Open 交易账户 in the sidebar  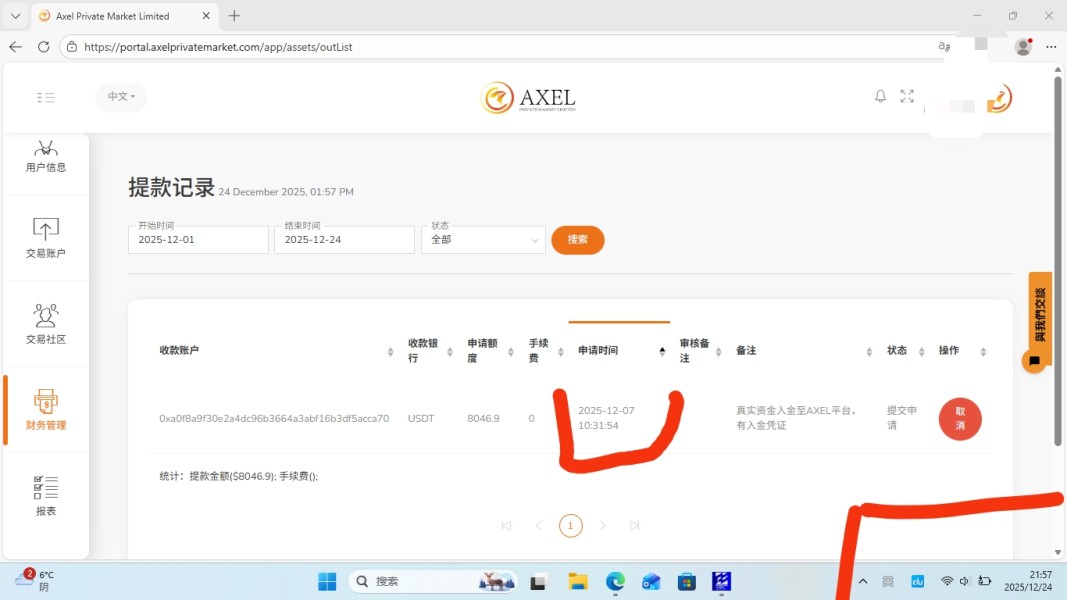pyautogui.click(x=46, y=237)
